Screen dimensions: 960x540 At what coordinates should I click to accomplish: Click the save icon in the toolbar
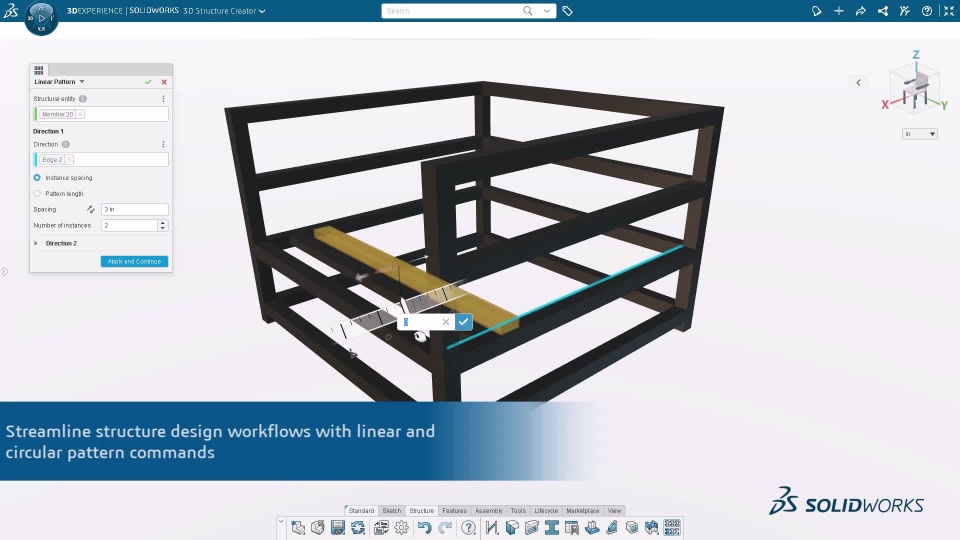click(x=338, y=527)
